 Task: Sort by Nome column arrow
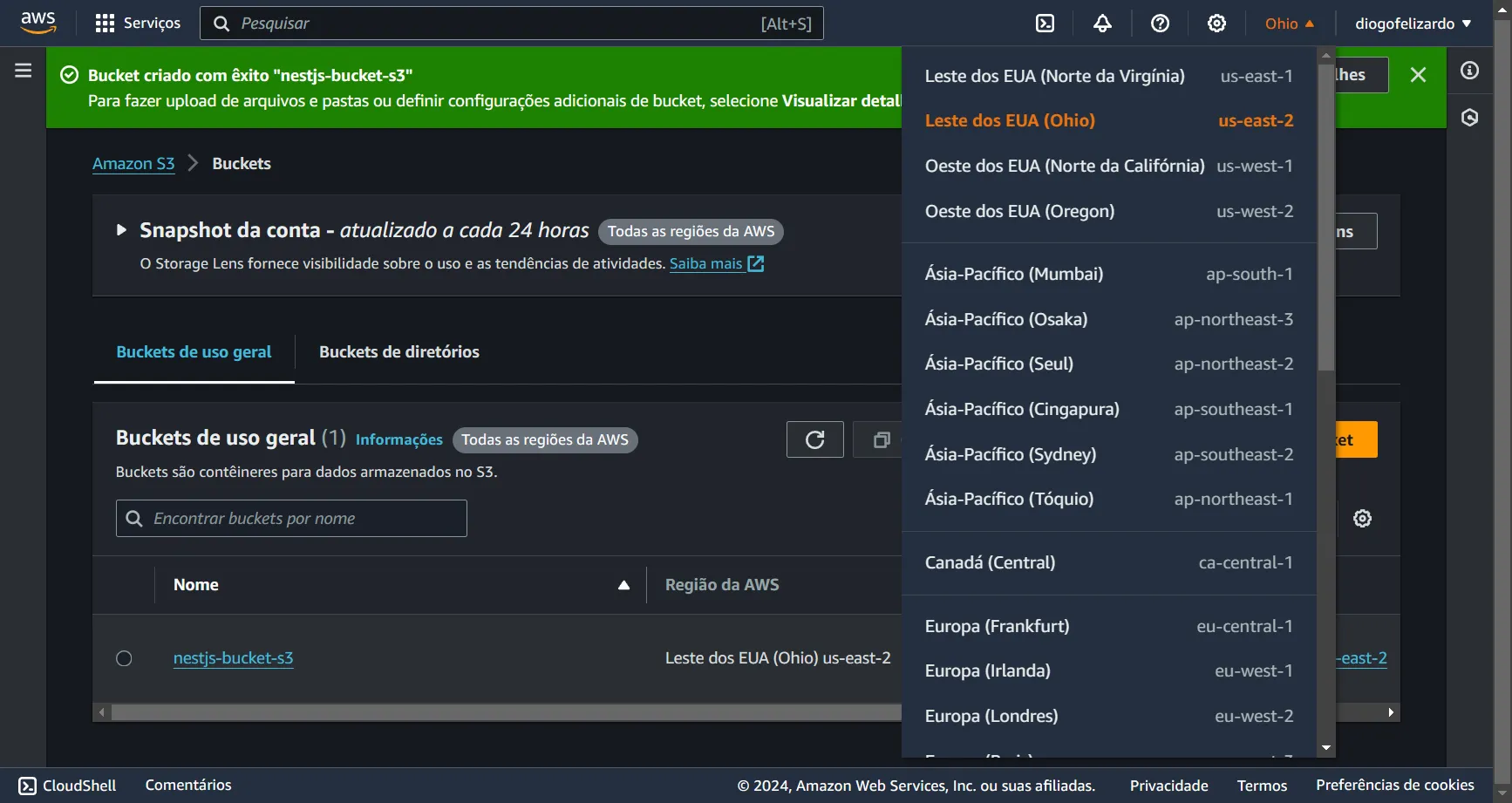tap(623, 585)
